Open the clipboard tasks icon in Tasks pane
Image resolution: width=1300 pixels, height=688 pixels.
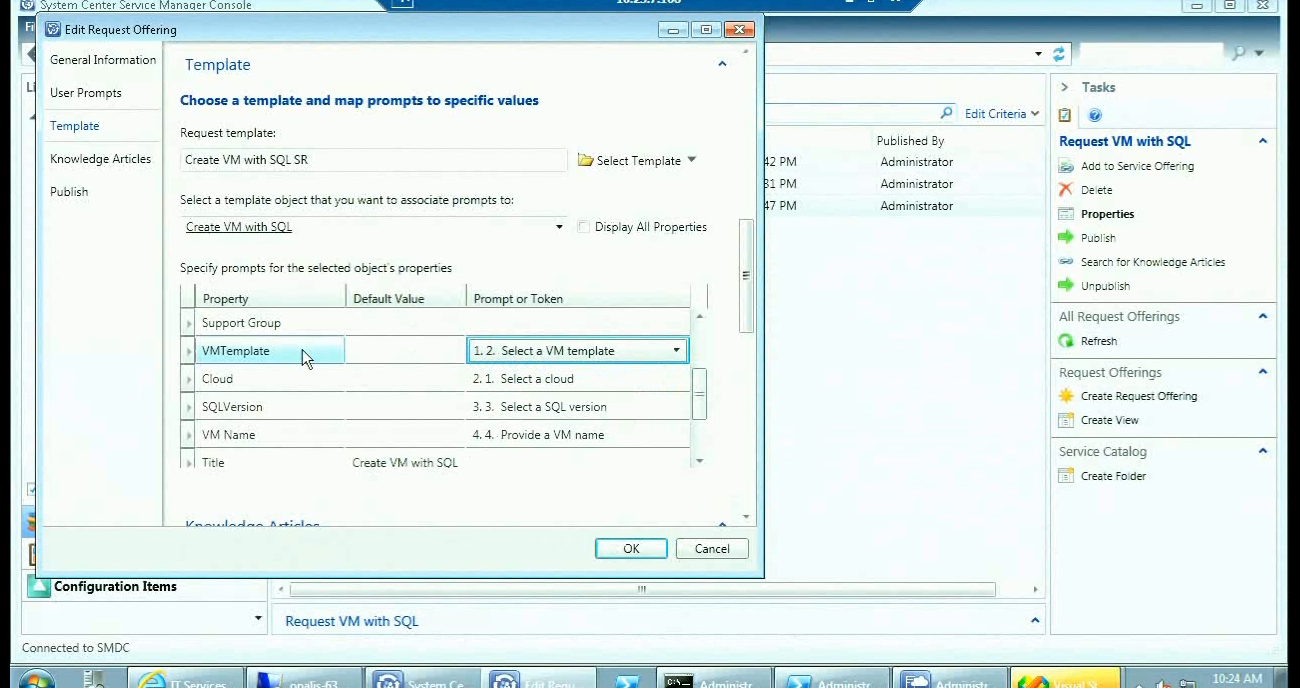1065,115
